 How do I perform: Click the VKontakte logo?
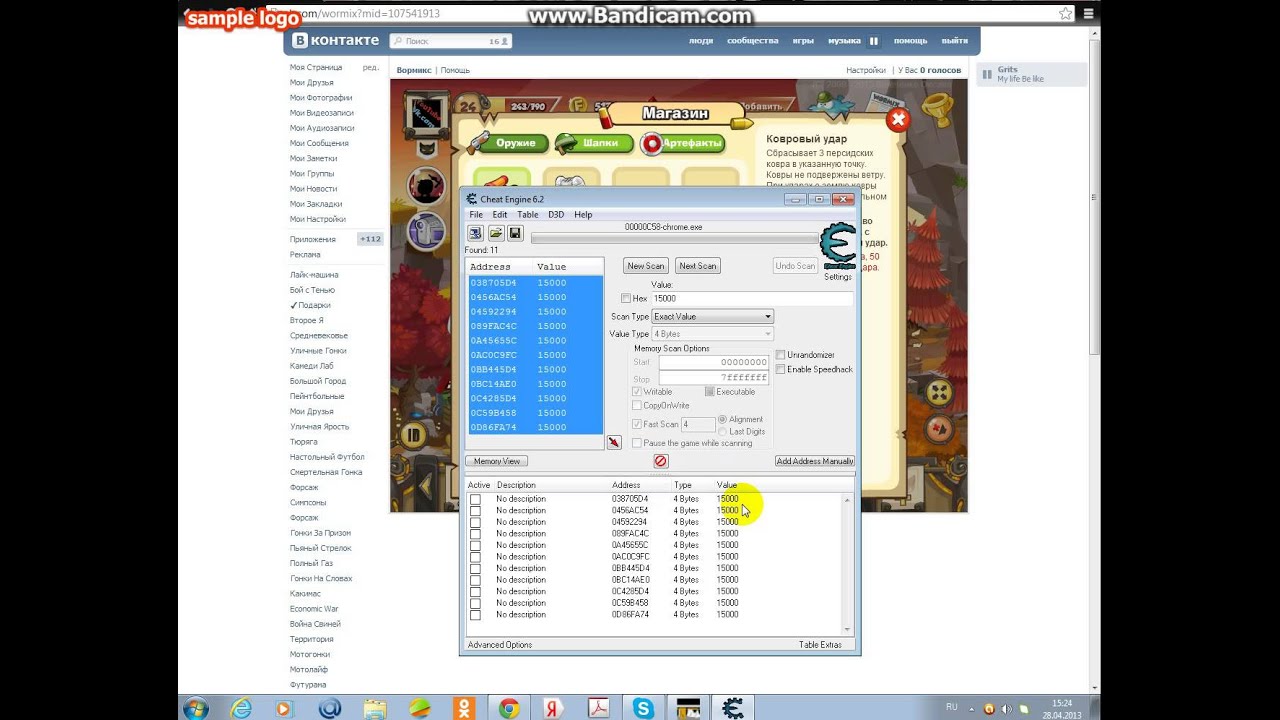point(335,41)
